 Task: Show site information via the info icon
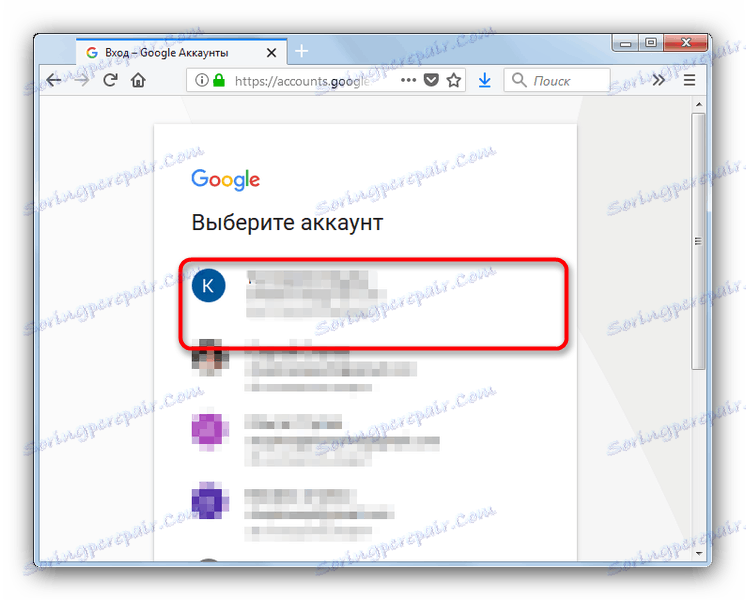point(202,80)
